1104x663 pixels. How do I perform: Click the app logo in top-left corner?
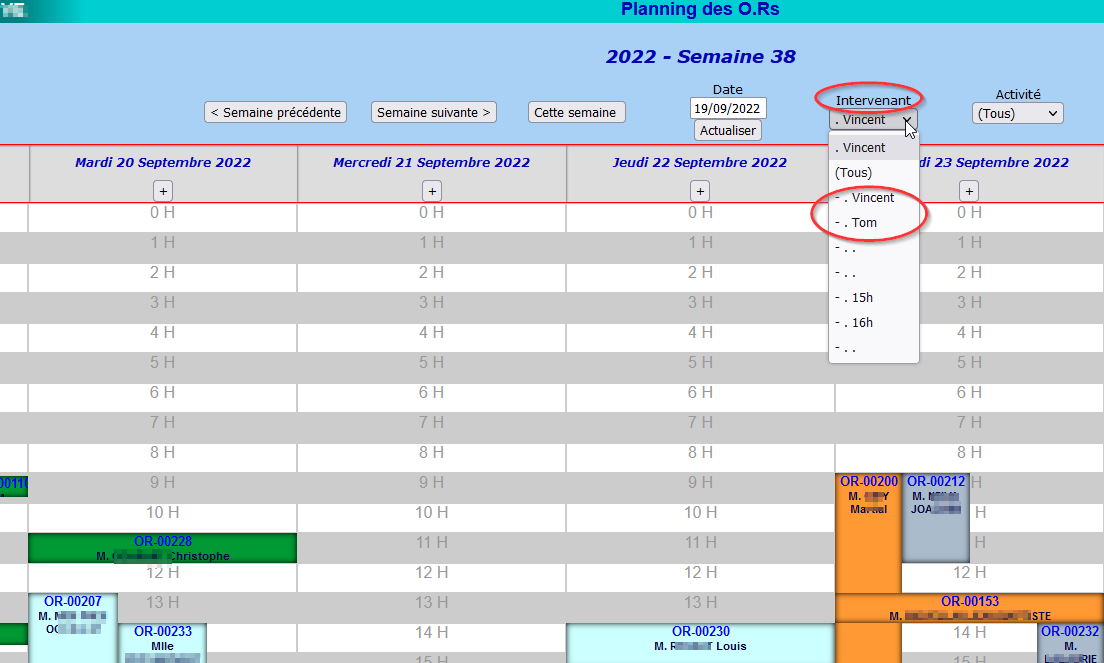point(14,11)
